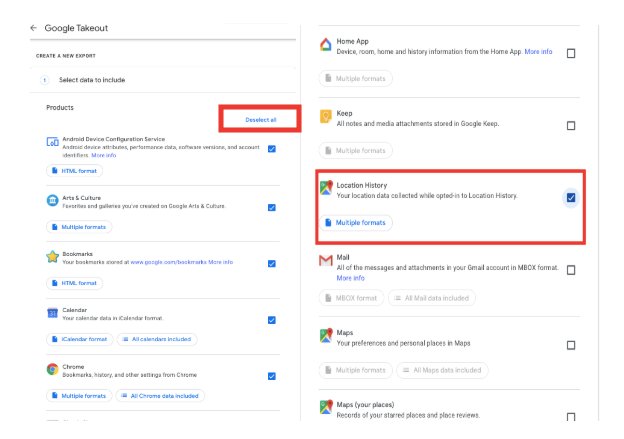
Task: Open Multiple formats for Arts & Culture
Action: pyautogui.click(x=79, y=227)
